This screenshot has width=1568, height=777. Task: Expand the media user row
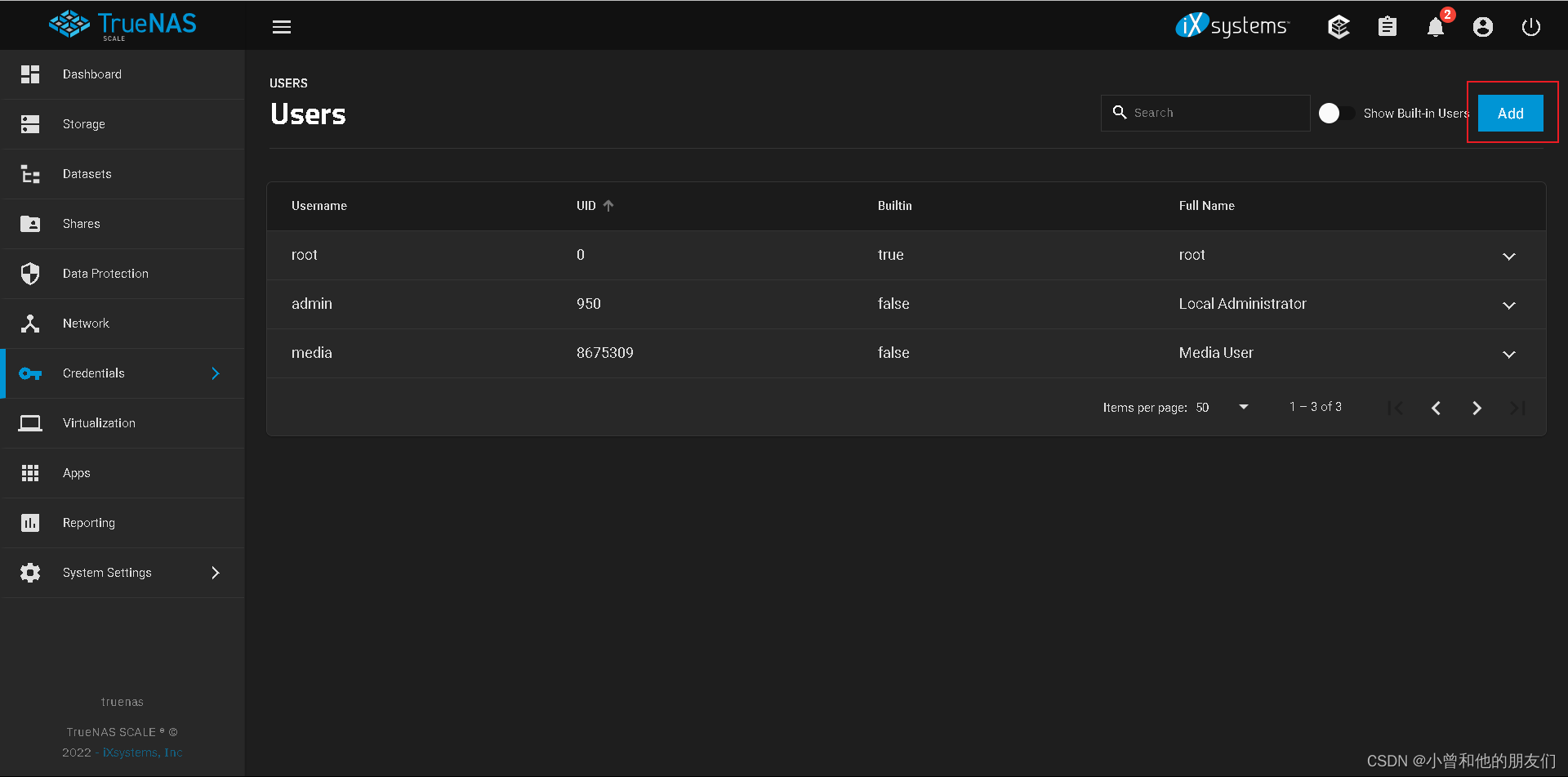click(x=1509, y=354)
